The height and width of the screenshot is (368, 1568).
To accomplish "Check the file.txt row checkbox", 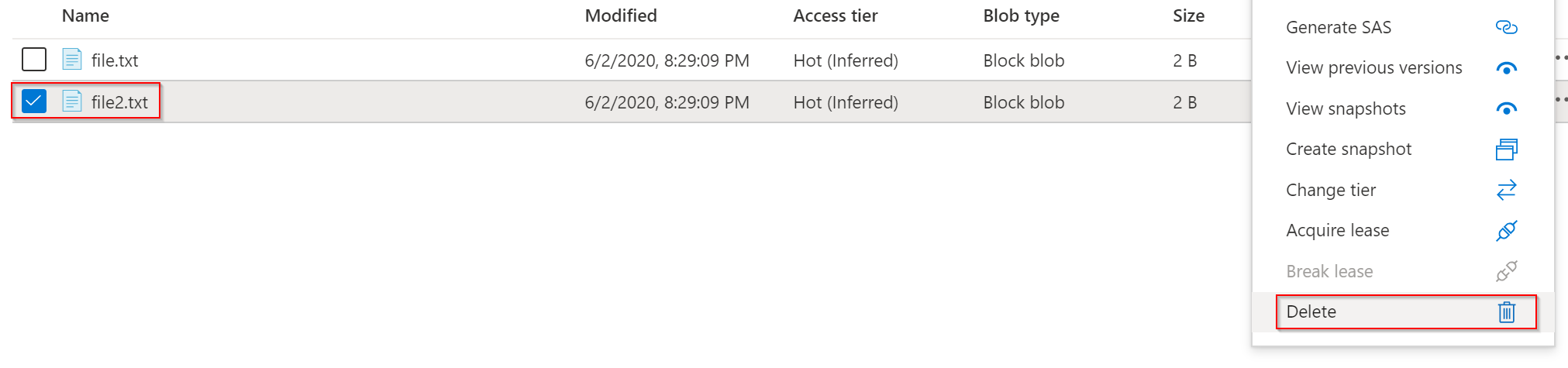I will coord(34,60).
